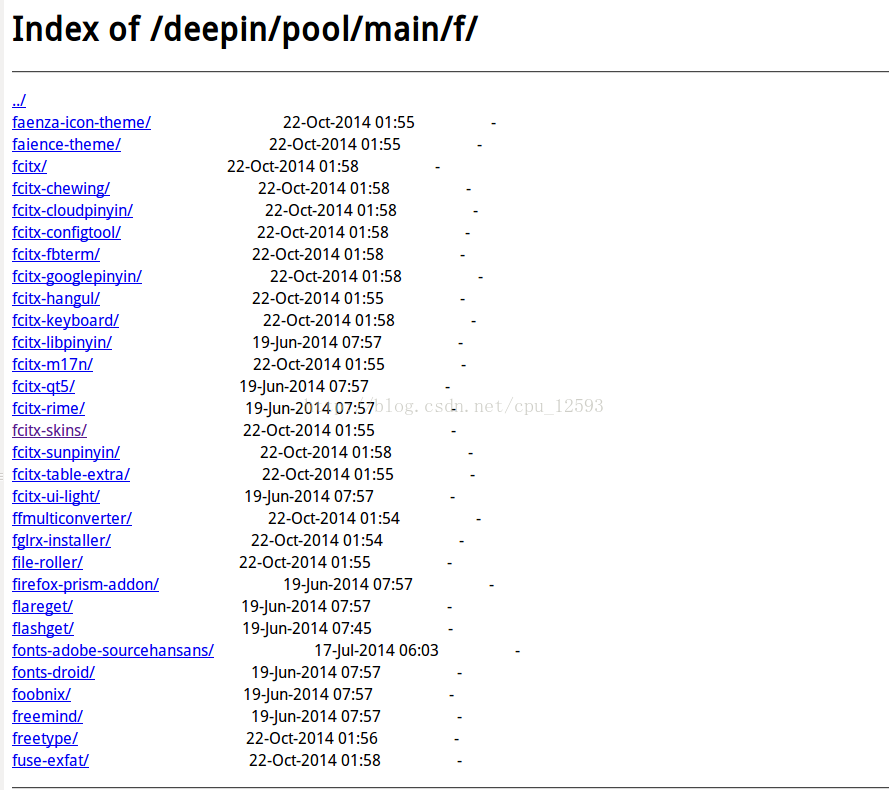Open the fcitx-hangul/ link

(56, 299)
